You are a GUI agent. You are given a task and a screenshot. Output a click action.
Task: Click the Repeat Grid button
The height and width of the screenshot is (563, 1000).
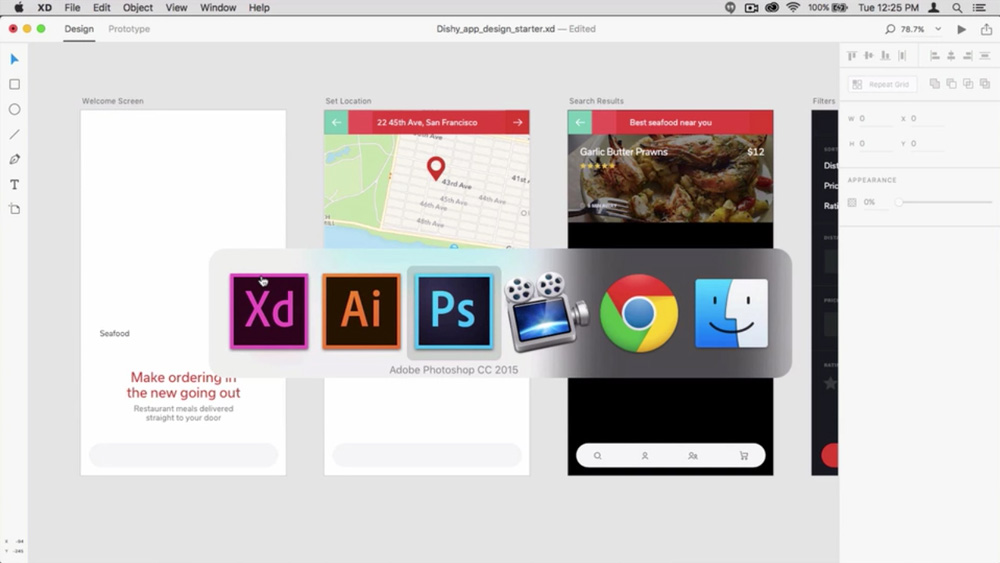pos(882,84)
